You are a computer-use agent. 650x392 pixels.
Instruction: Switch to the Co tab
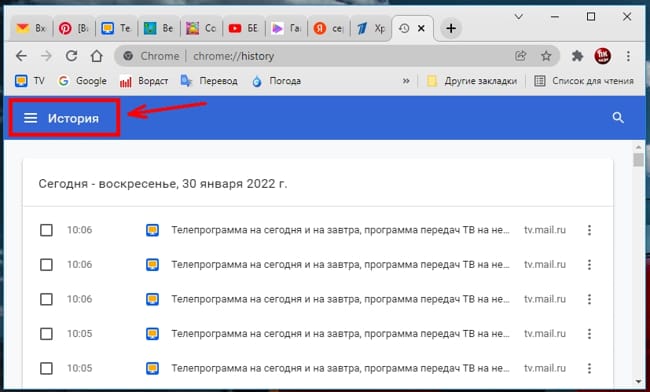201,28
